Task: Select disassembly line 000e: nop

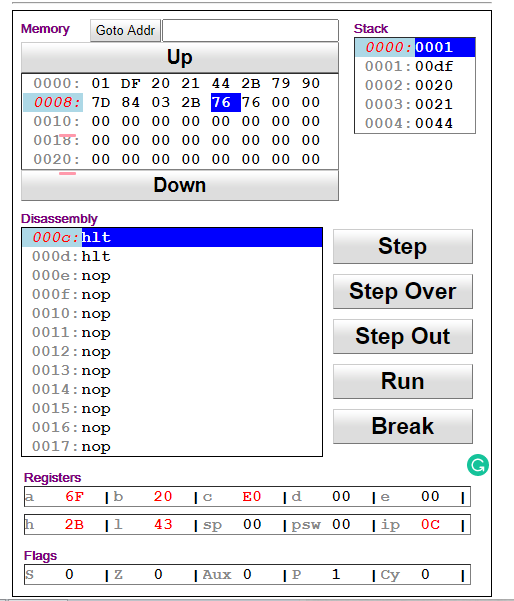Action: click(x=172, y=276)
